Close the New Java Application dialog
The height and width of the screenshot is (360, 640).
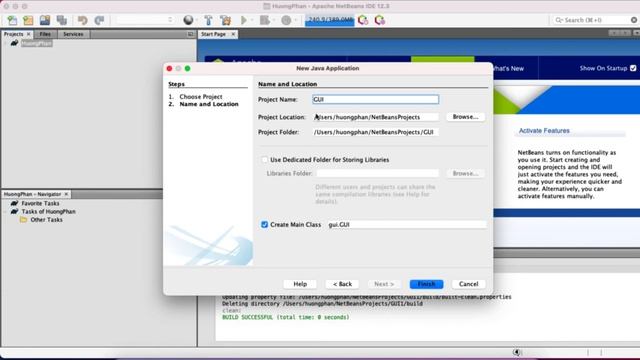[x=169, y=69]
